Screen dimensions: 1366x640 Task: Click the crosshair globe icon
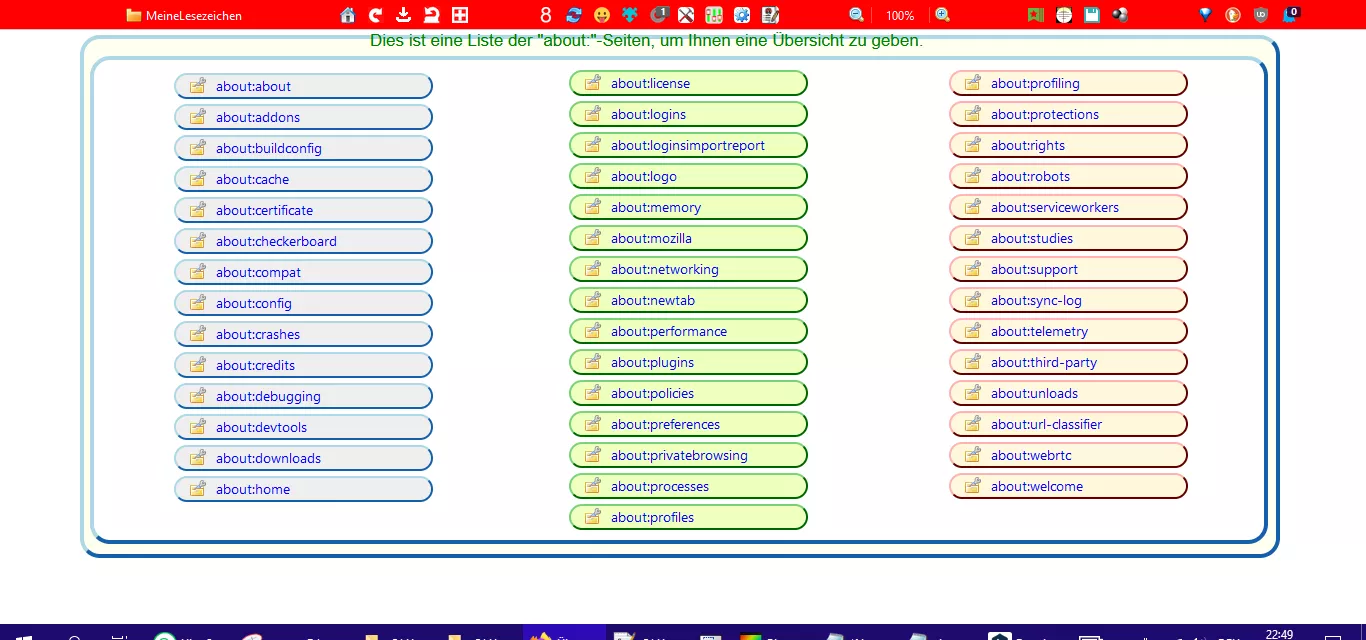[x=1064, y=15]
